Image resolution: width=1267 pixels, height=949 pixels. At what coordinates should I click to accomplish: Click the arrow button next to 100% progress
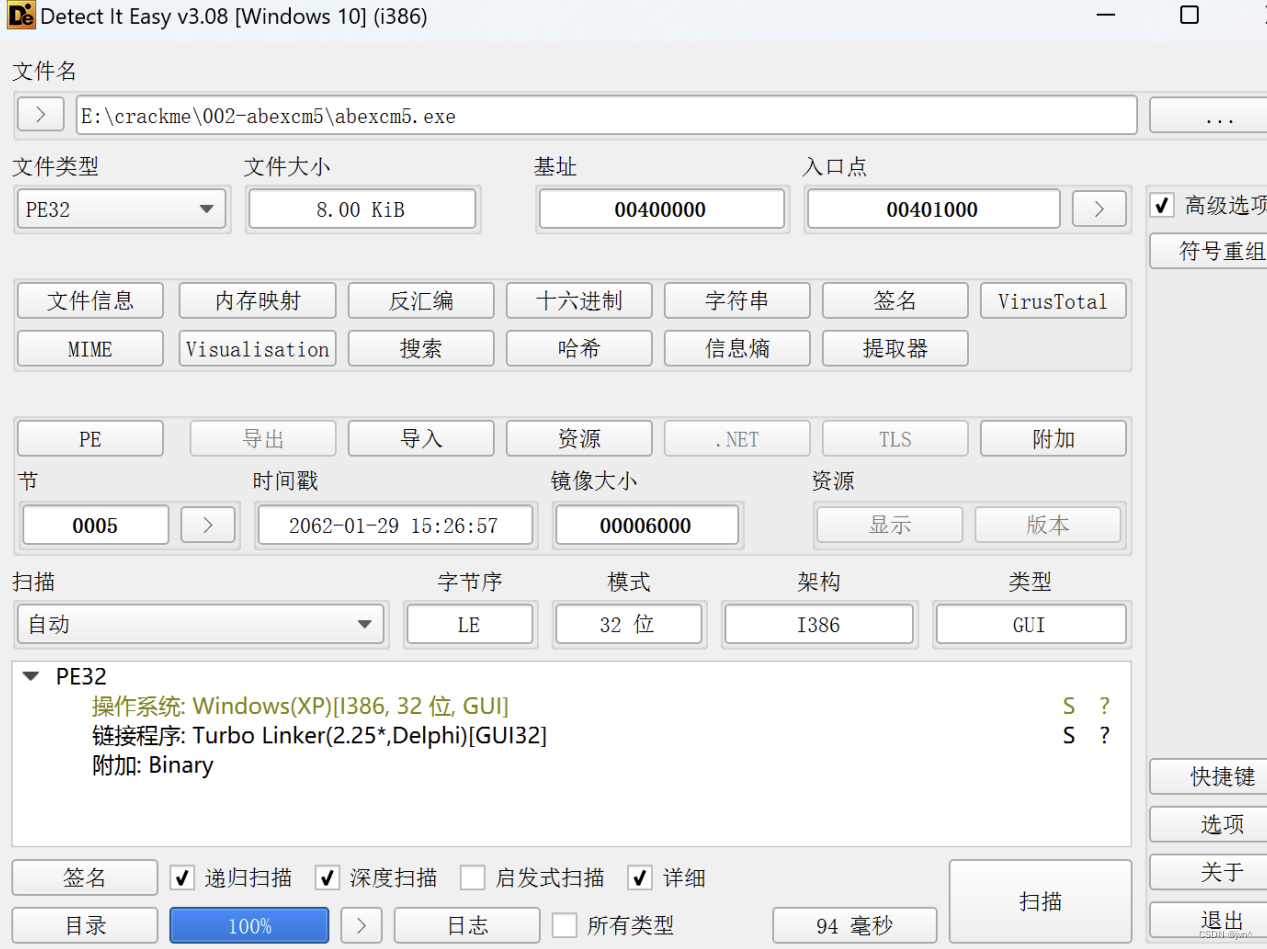[362, 925]
